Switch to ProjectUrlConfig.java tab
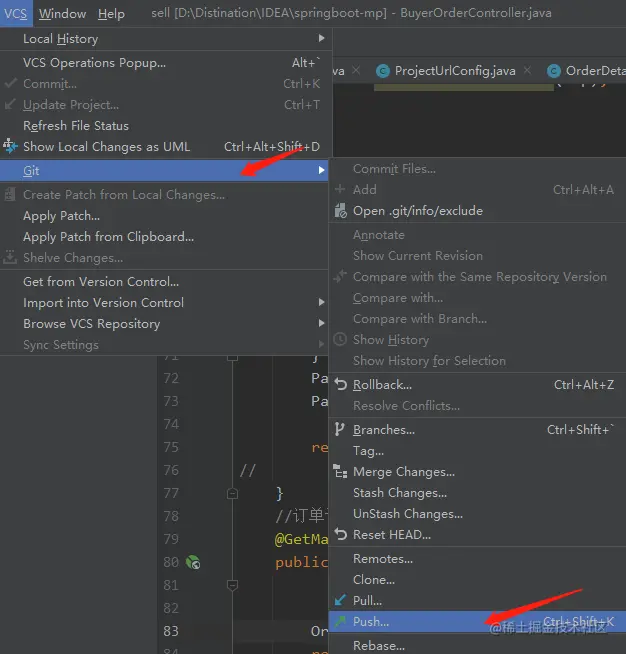Screen dimensions: 626x654 [455, 71]
